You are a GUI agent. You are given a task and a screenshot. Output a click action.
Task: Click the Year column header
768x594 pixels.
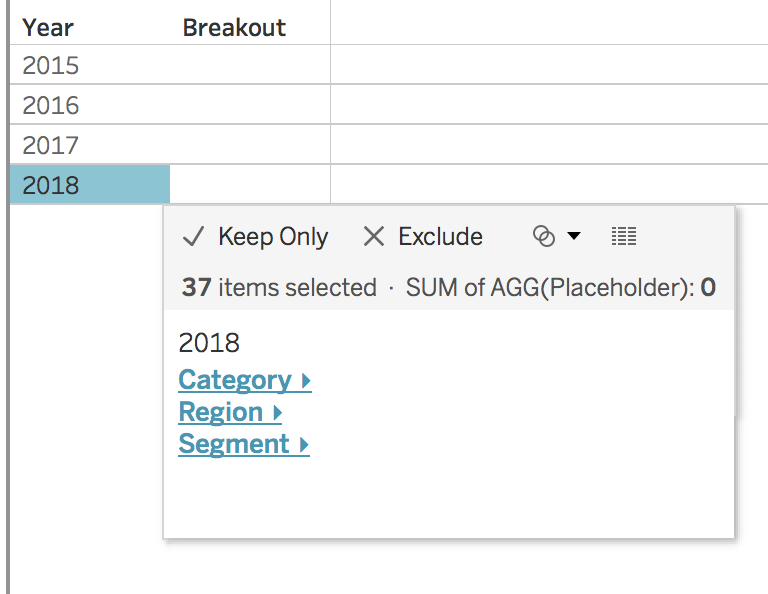coord(48,27)
